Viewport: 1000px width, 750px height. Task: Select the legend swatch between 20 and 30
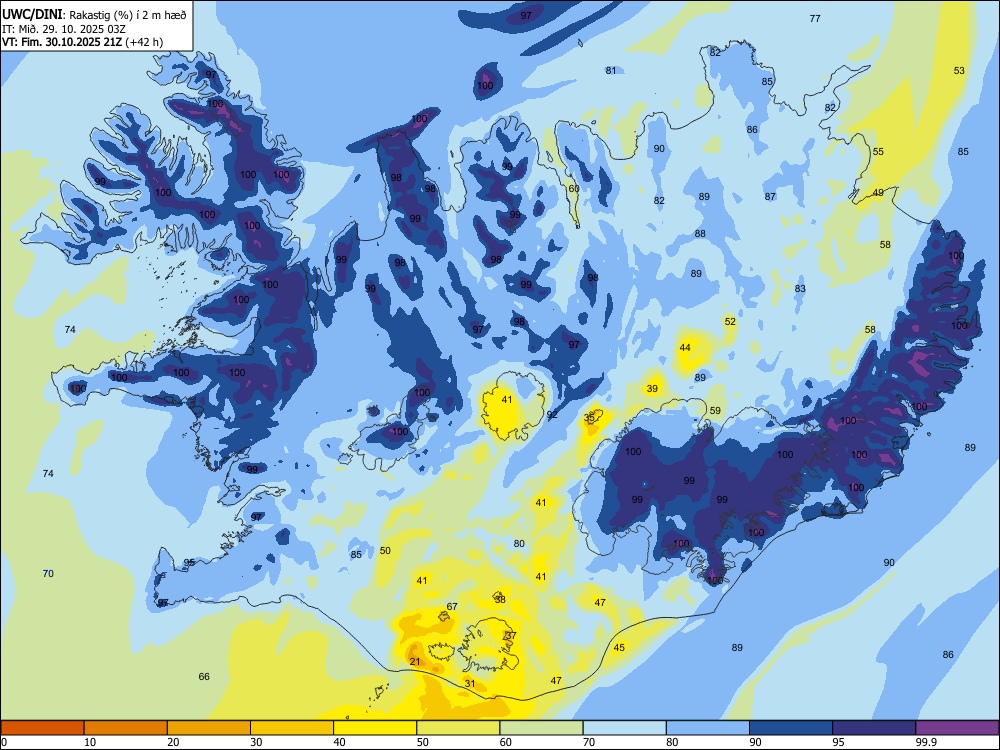click(x=209, y=728)
